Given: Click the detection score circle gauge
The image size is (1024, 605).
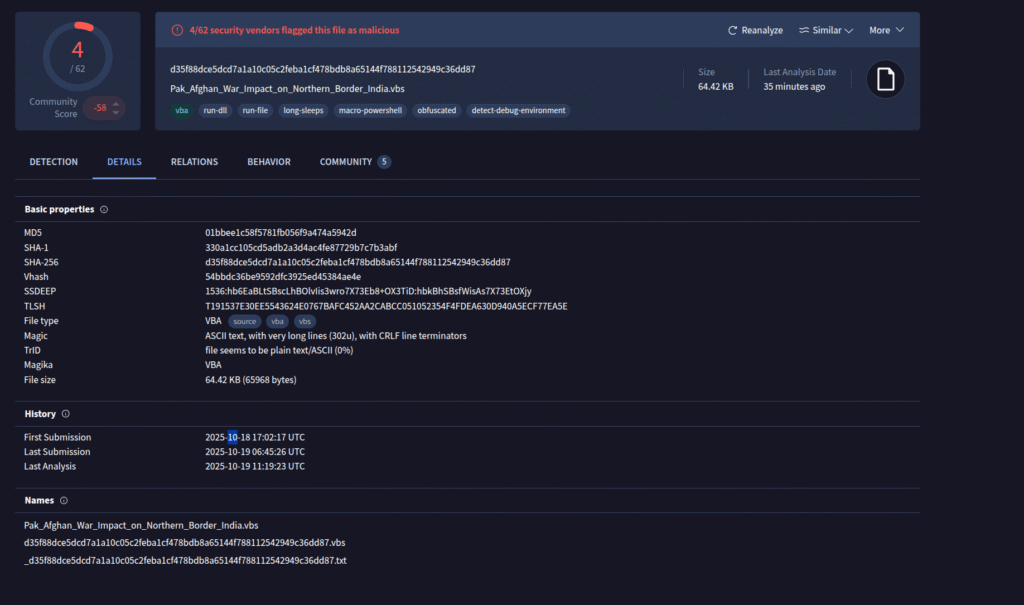Looking at the screenshot, I should coord(77,55).
